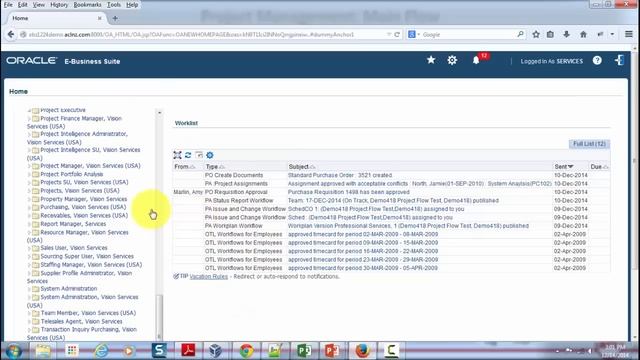Click the navigator scroll-up arrow

tap(159, 113)
